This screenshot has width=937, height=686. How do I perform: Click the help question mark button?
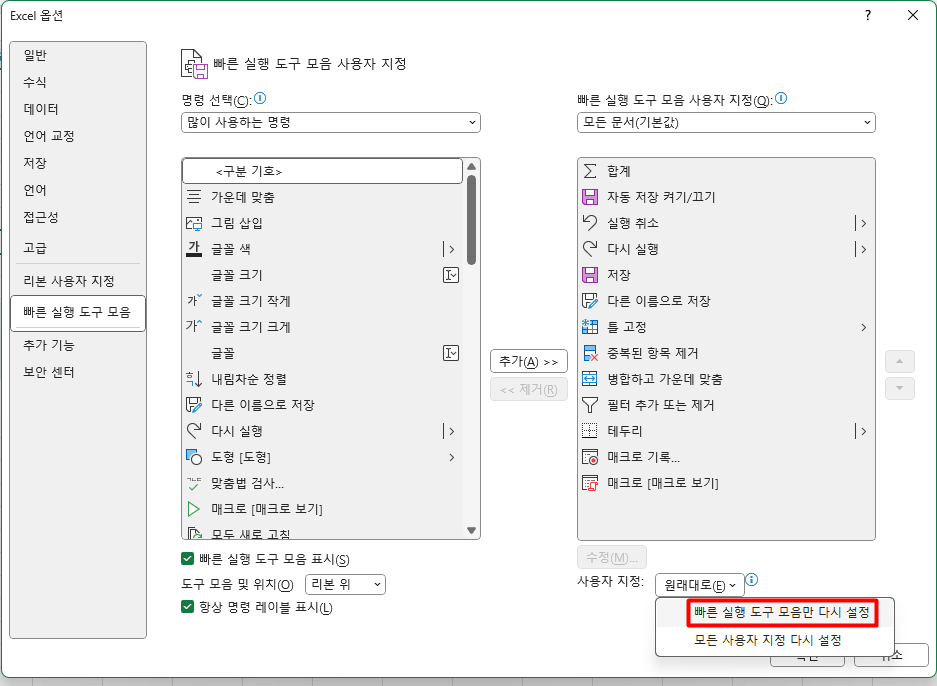pos(868,16)
